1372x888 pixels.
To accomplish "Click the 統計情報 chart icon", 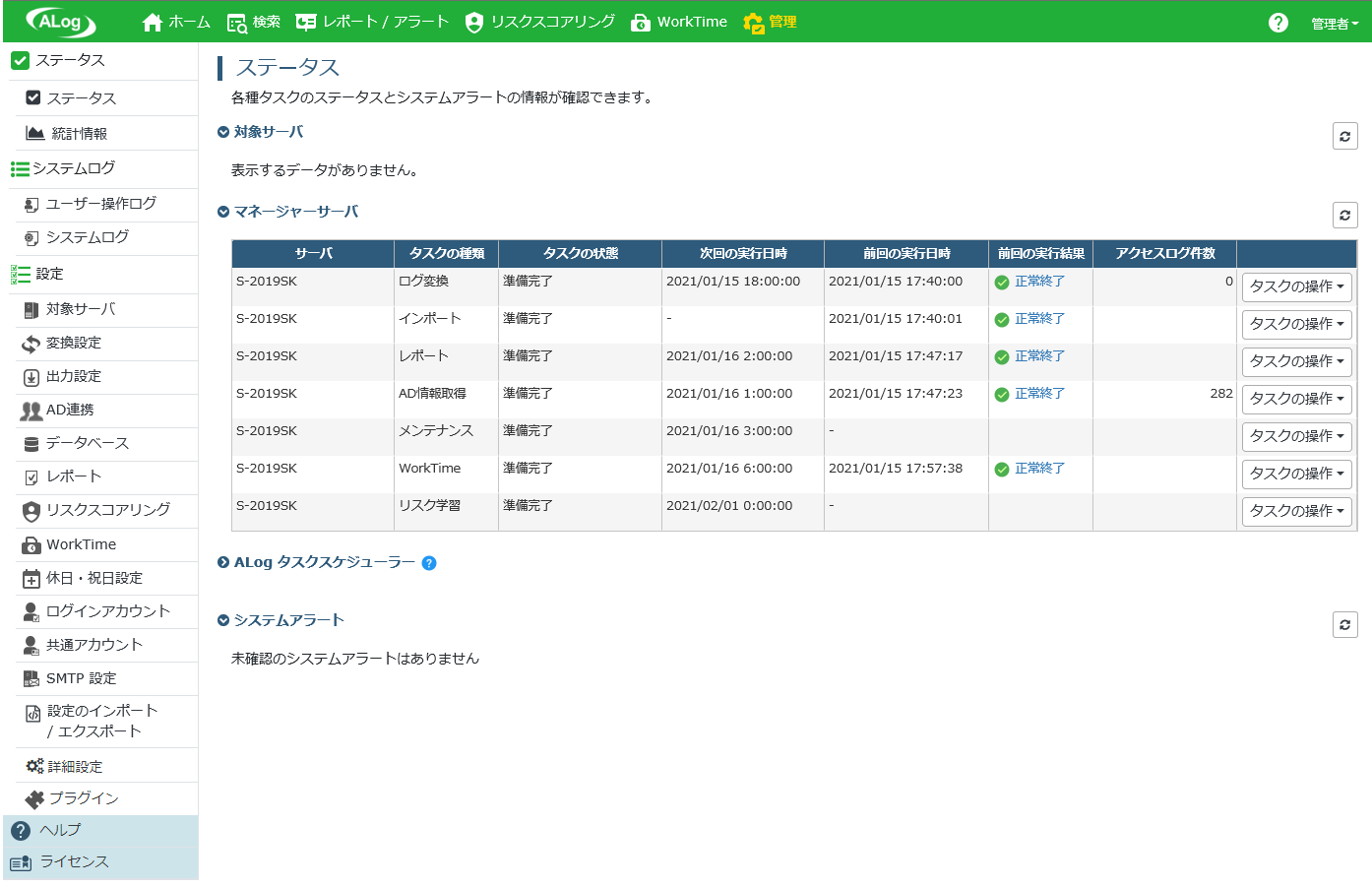I will tap(35, 133).
